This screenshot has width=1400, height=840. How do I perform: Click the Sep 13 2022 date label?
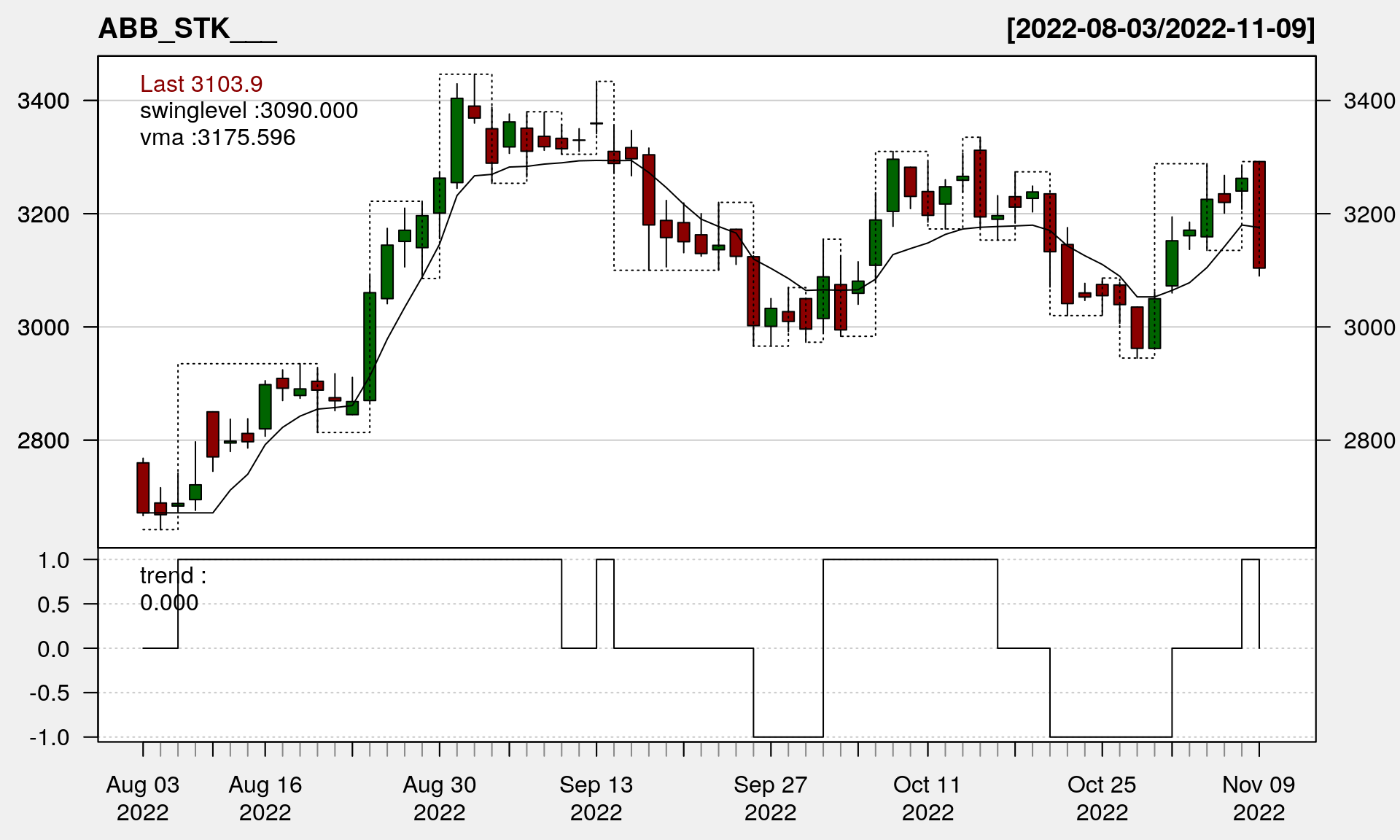click(x=596, y=798)
